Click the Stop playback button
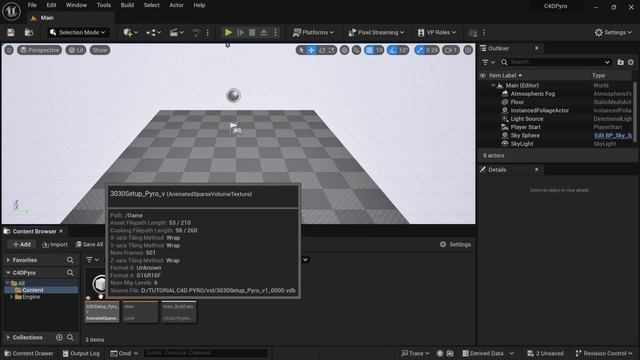The image size is (640, 360). [x=252, y=32]
